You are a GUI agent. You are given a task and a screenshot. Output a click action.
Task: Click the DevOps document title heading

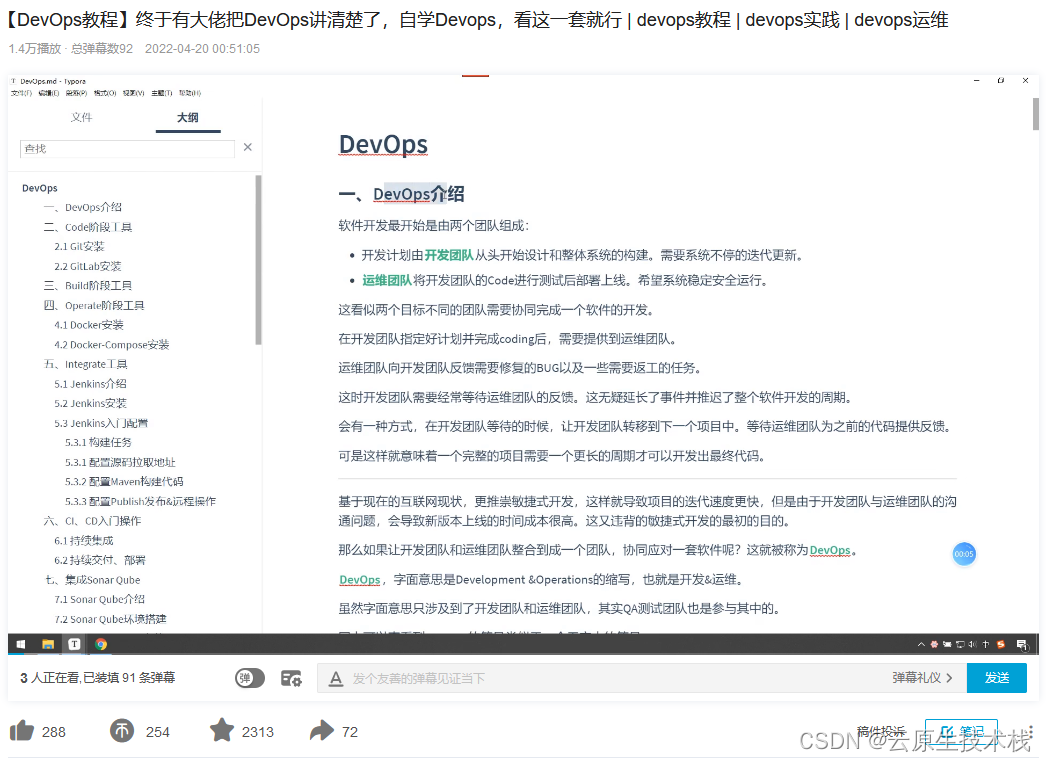click(383, 144)
